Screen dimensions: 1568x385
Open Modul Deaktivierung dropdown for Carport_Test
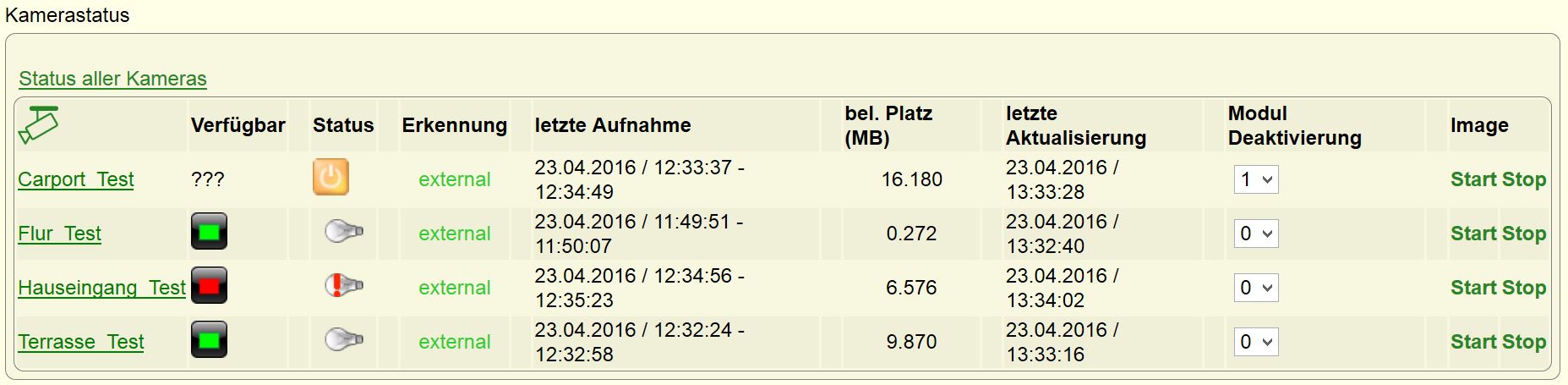1255,179
